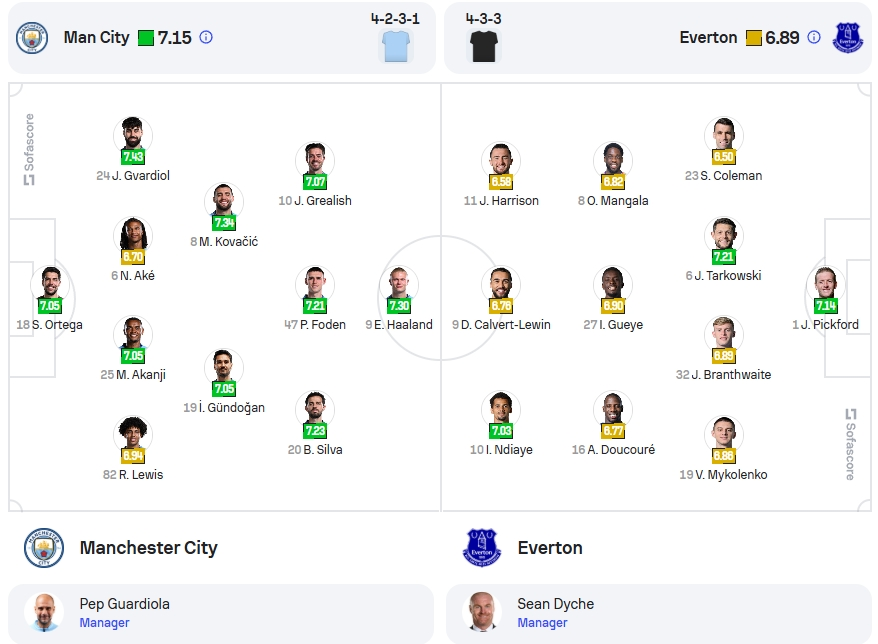Select J. Pickford's player photo
The image size is (878, 644).
[825, 284]
